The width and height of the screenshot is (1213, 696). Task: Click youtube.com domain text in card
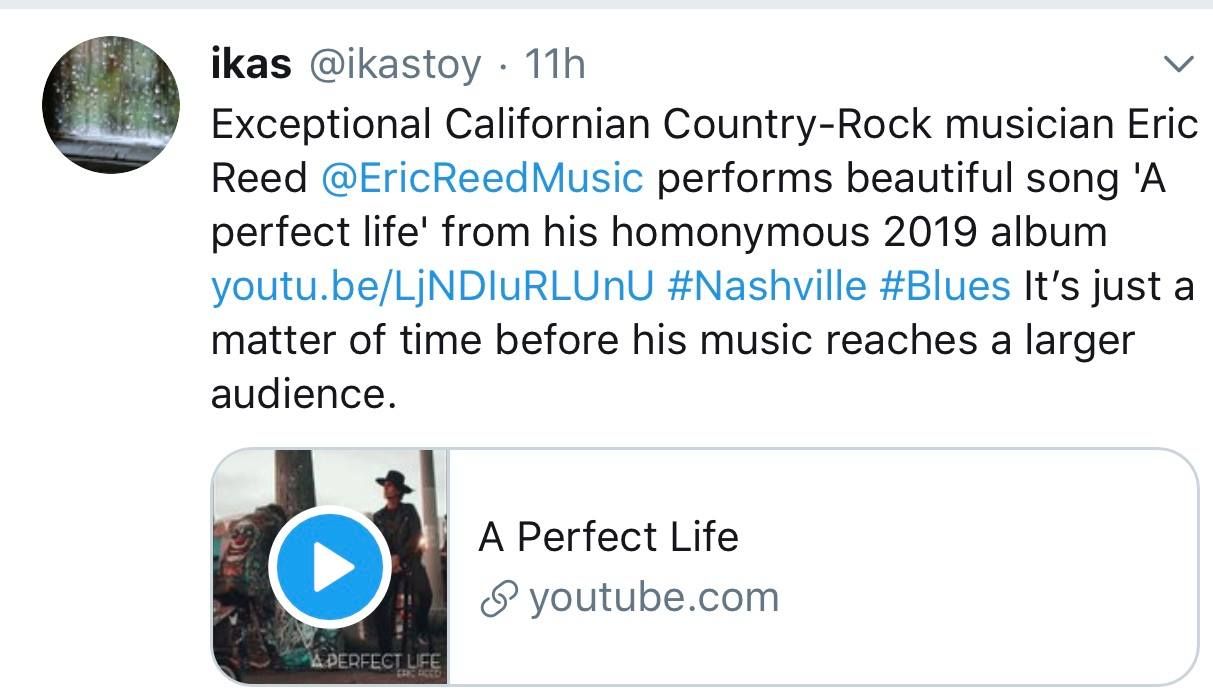coord(653,598)
